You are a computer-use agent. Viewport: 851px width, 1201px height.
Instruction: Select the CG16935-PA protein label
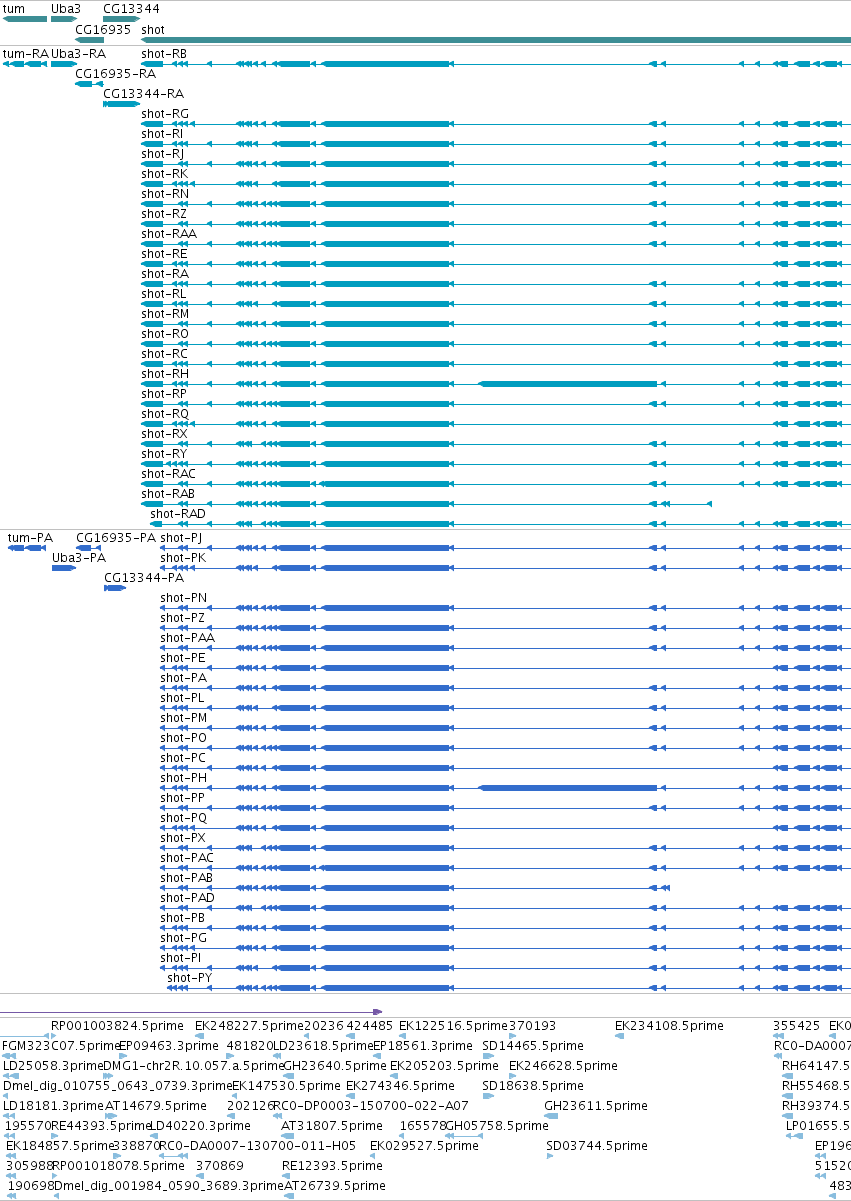click(116, 538)
